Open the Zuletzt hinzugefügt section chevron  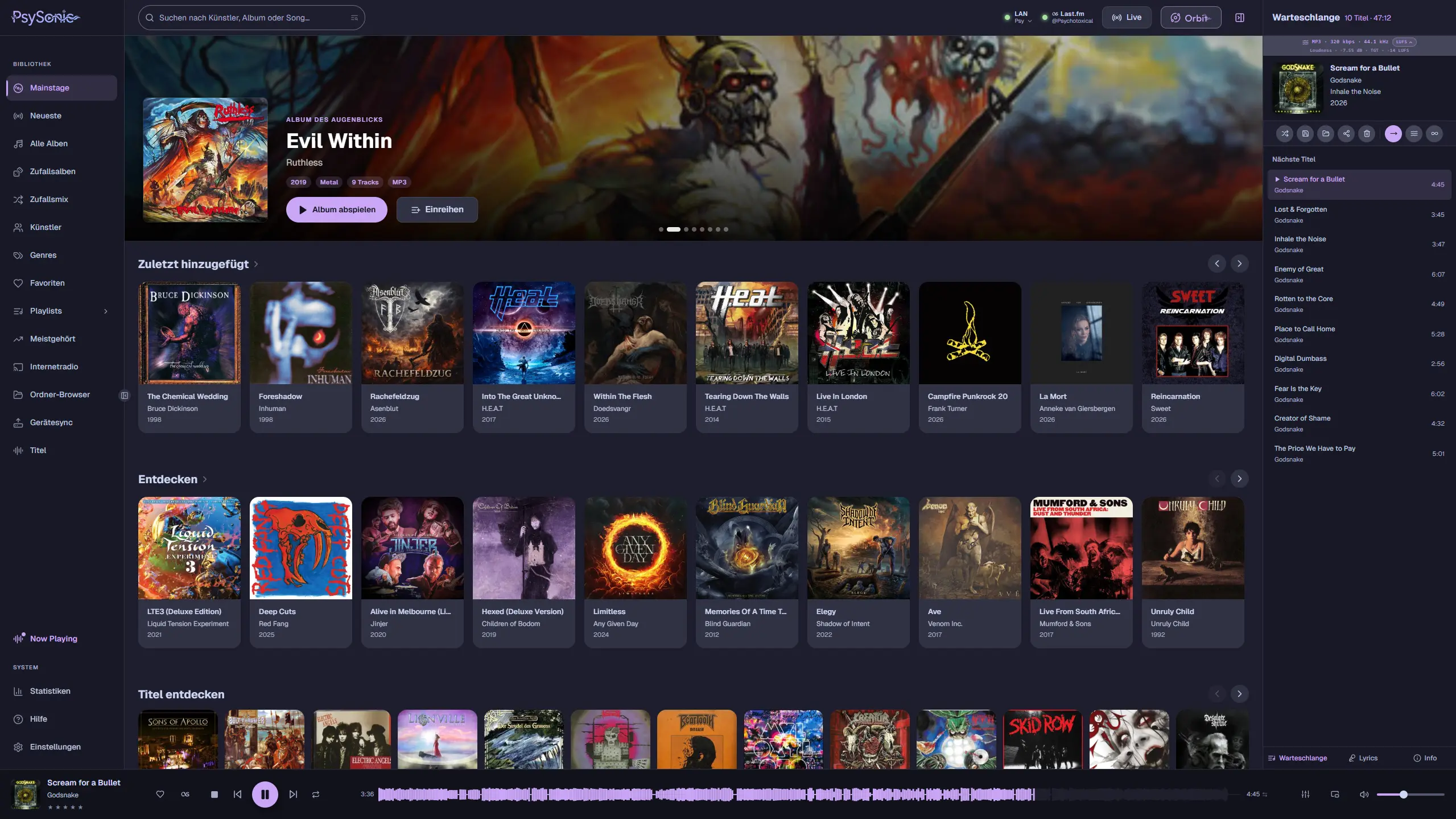pos(256,264)
